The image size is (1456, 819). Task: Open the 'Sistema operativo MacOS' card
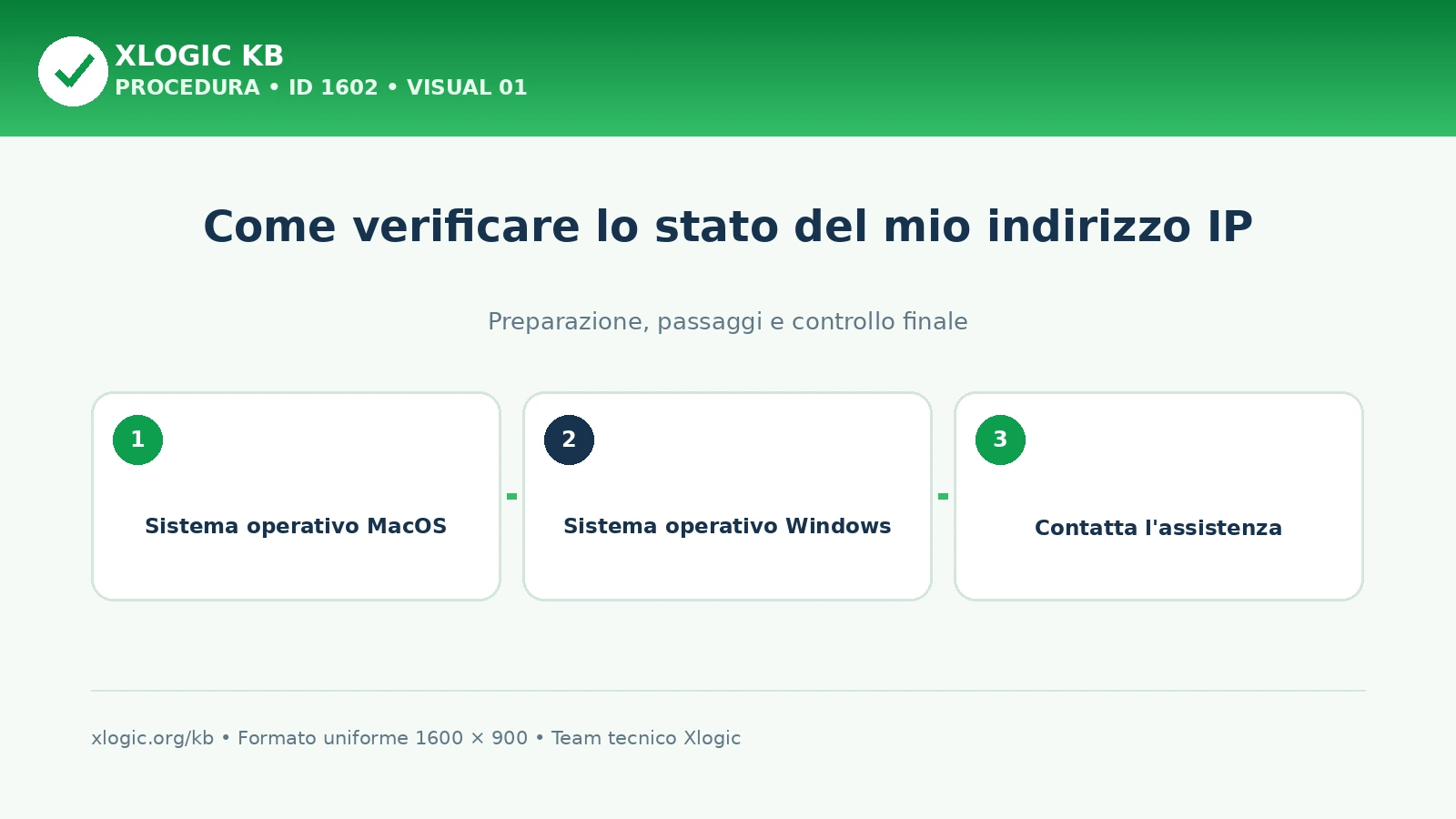pyautogui.click(x=296, y=496)
